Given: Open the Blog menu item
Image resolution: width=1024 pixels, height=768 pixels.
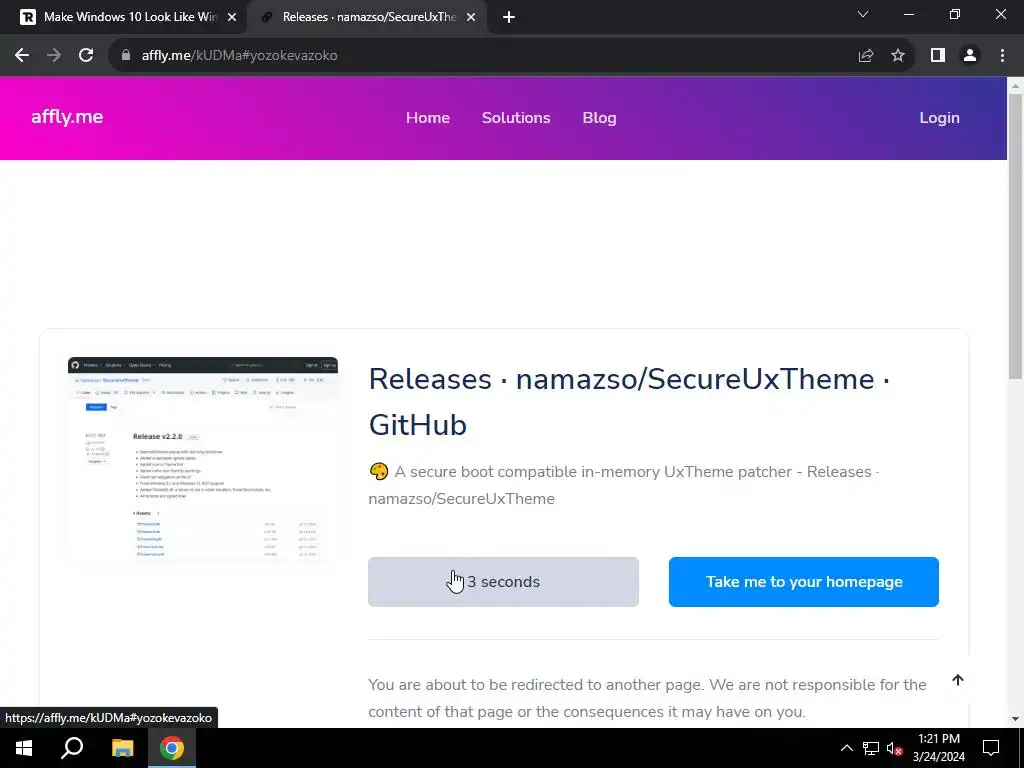Looking at the screenshot, I should (600, 118).
